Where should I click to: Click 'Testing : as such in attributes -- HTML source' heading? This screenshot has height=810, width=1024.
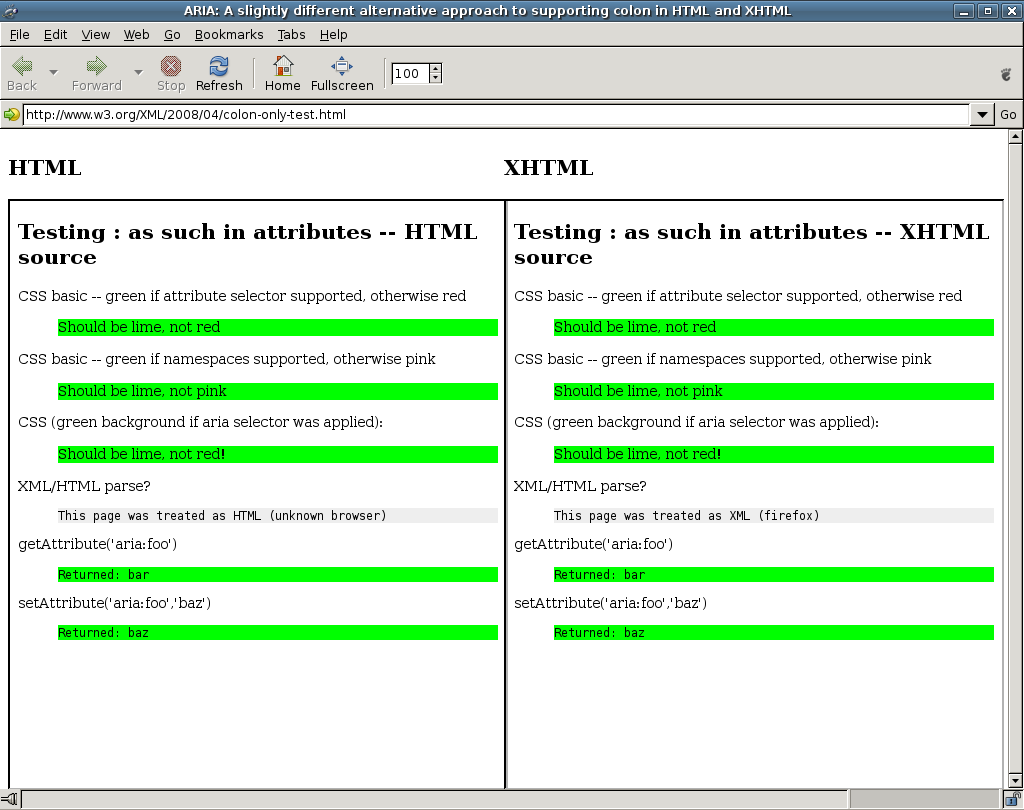pyautogui.click(x=248, y=244)
